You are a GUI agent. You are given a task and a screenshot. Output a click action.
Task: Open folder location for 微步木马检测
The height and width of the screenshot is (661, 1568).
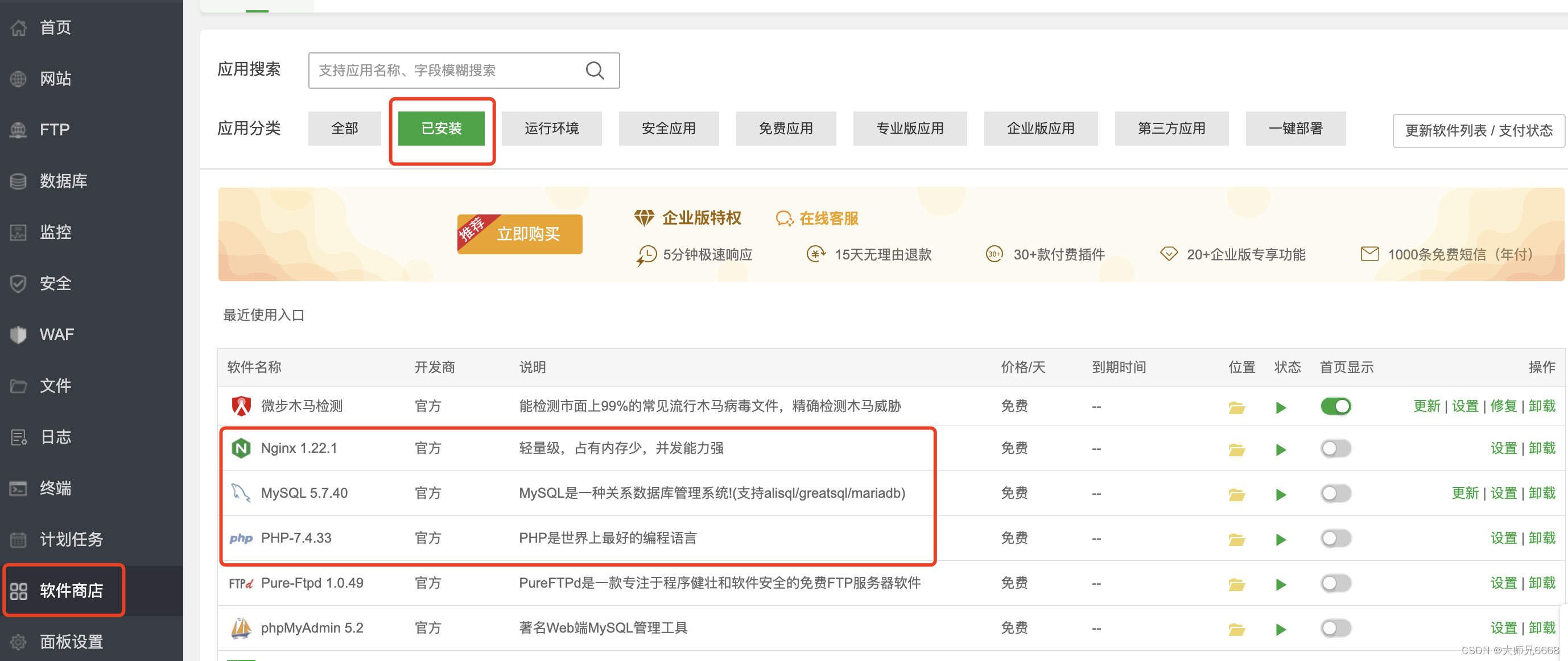coord(1236,407)
